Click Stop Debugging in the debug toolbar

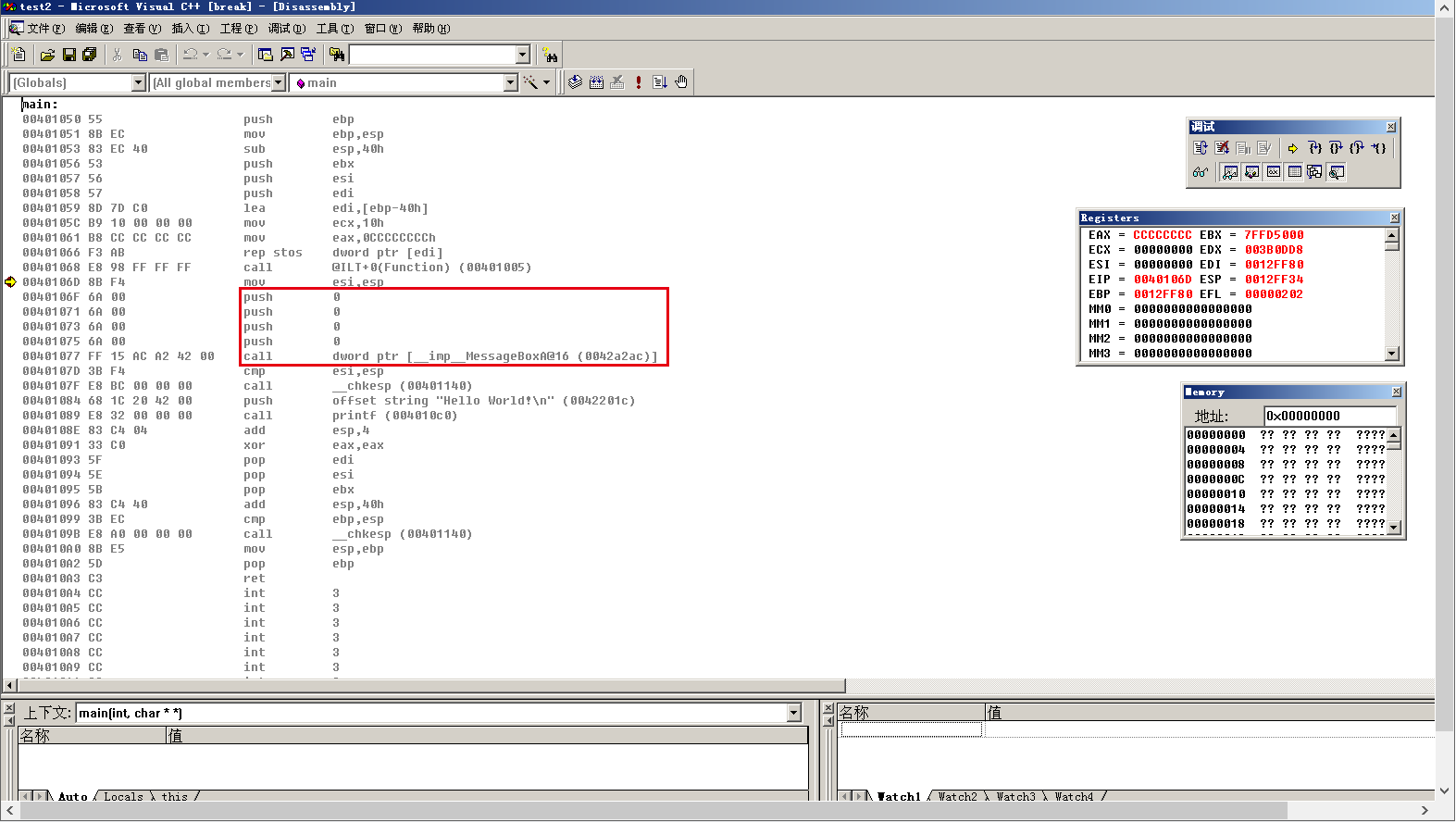[1222, 148]
